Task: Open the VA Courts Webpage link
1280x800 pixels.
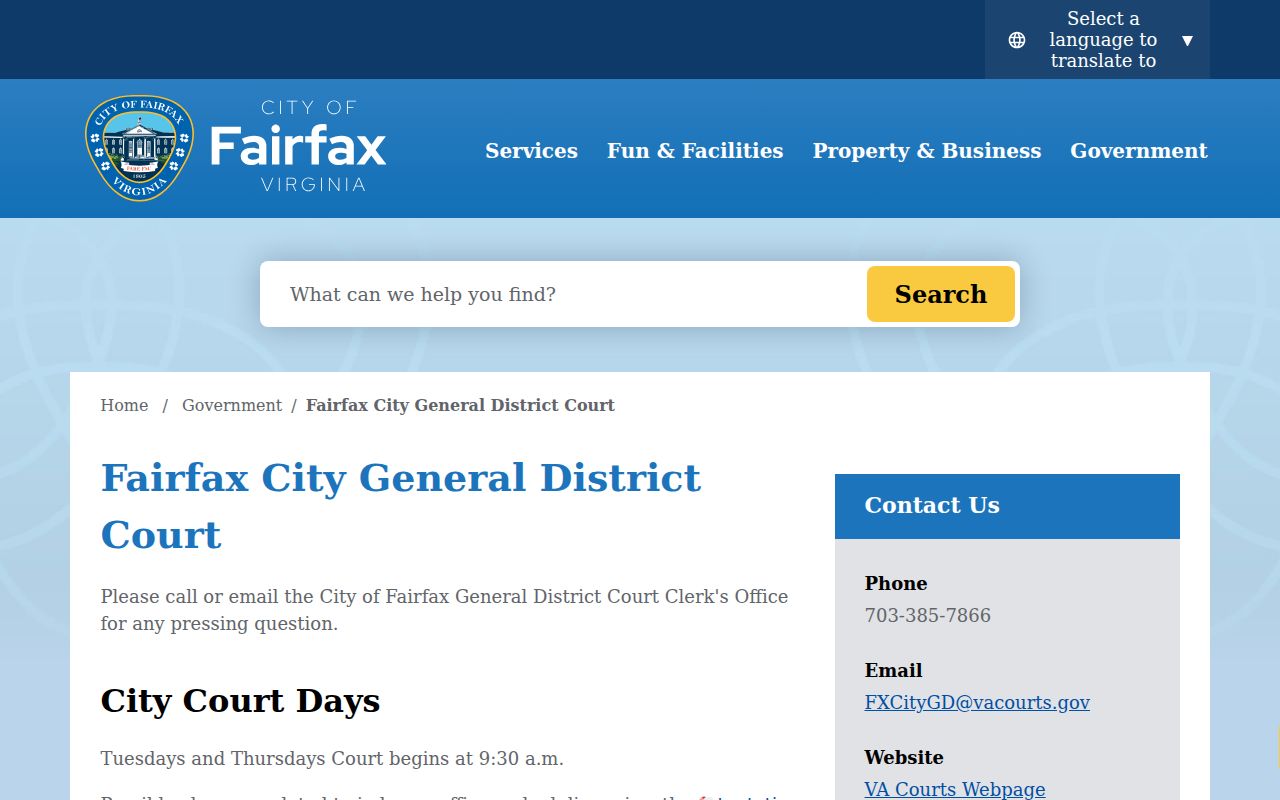Action: [955, 789]
